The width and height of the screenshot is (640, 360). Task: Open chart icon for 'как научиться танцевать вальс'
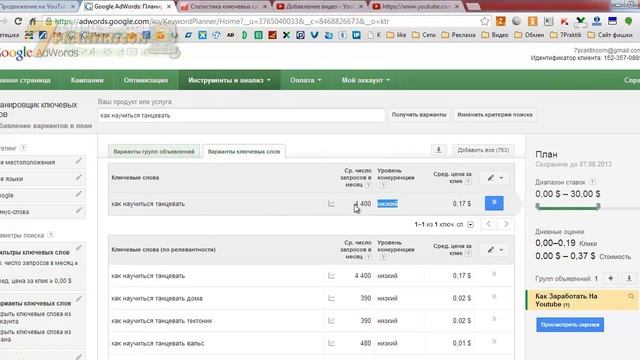[331, 343]
